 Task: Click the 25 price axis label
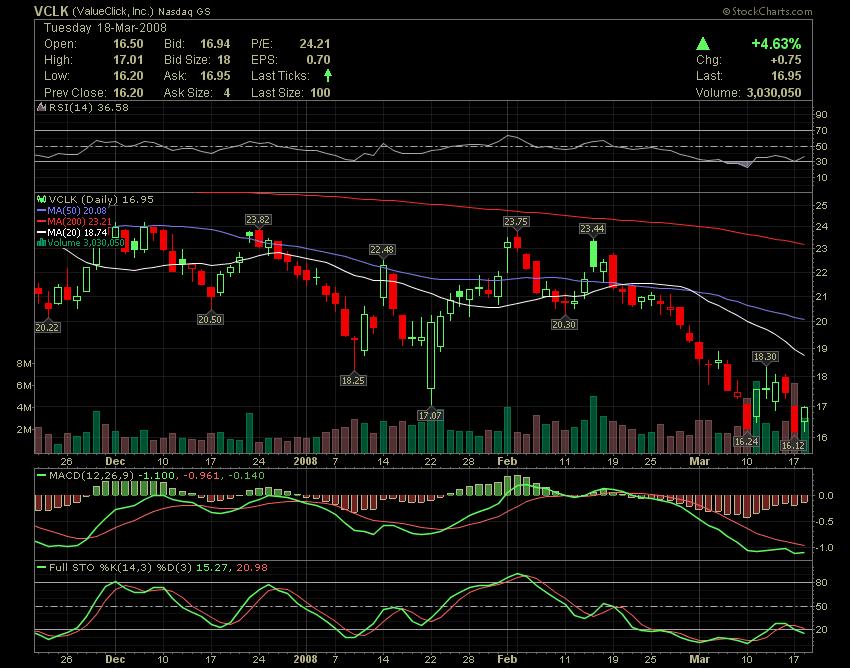point(821,205)
